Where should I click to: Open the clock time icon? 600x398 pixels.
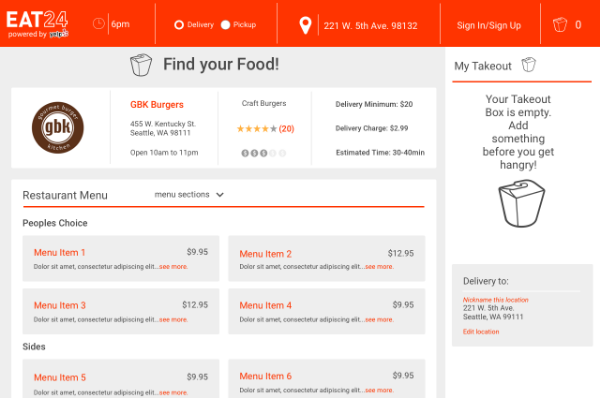pyautogui.click(x=99, y=24)
